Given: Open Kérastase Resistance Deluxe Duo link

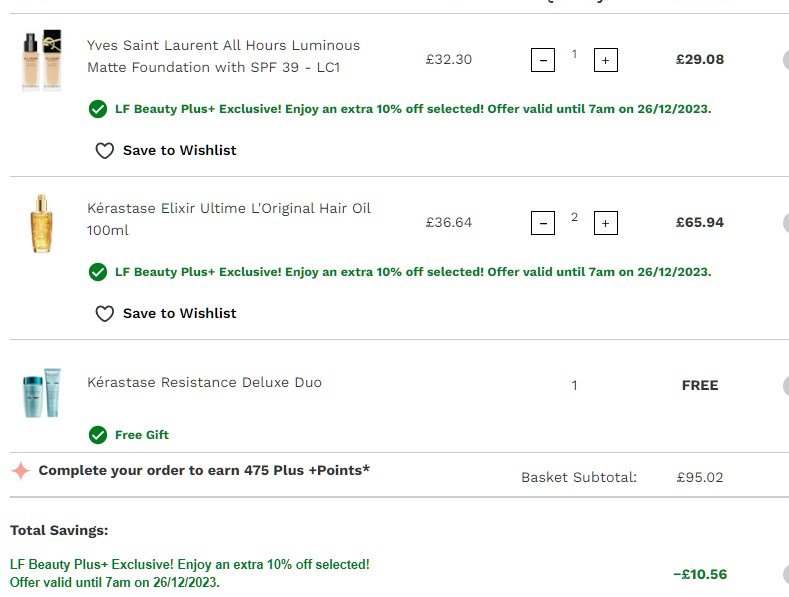Looking at the screenshot, I should pos(204,382).
